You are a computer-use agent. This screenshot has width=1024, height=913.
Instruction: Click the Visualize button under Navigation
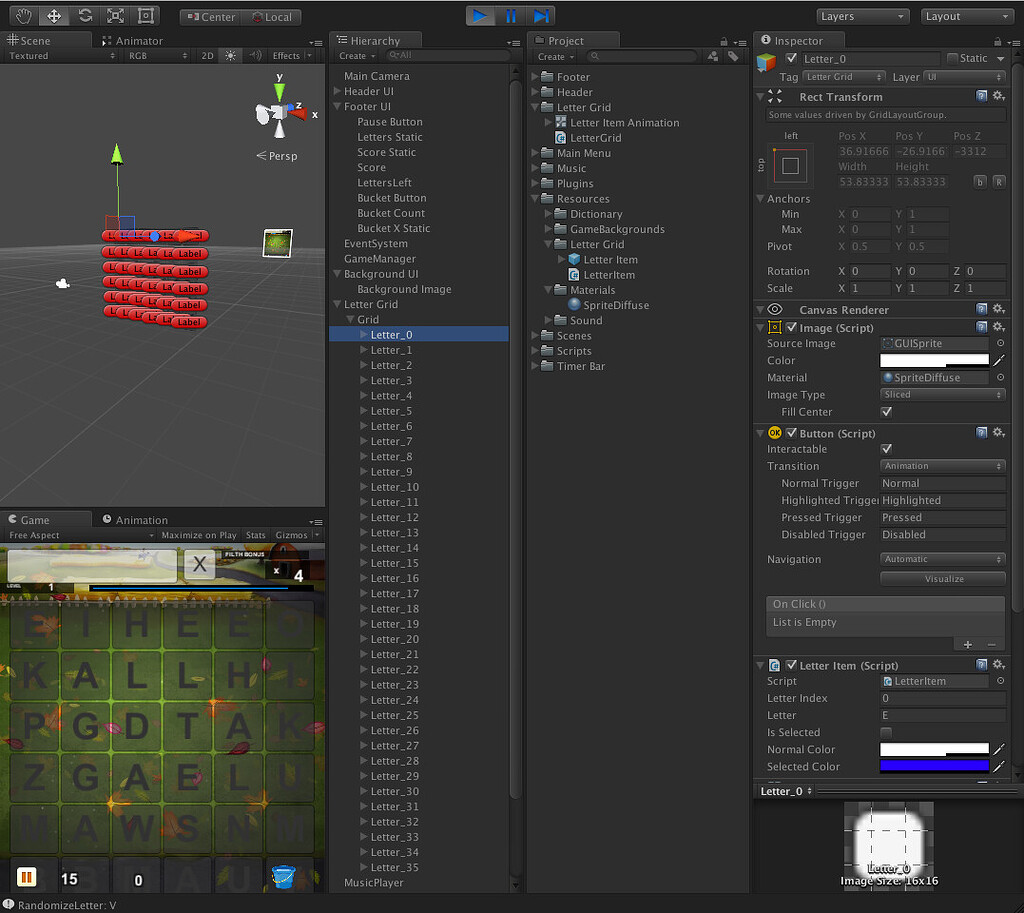coord(941,578)
